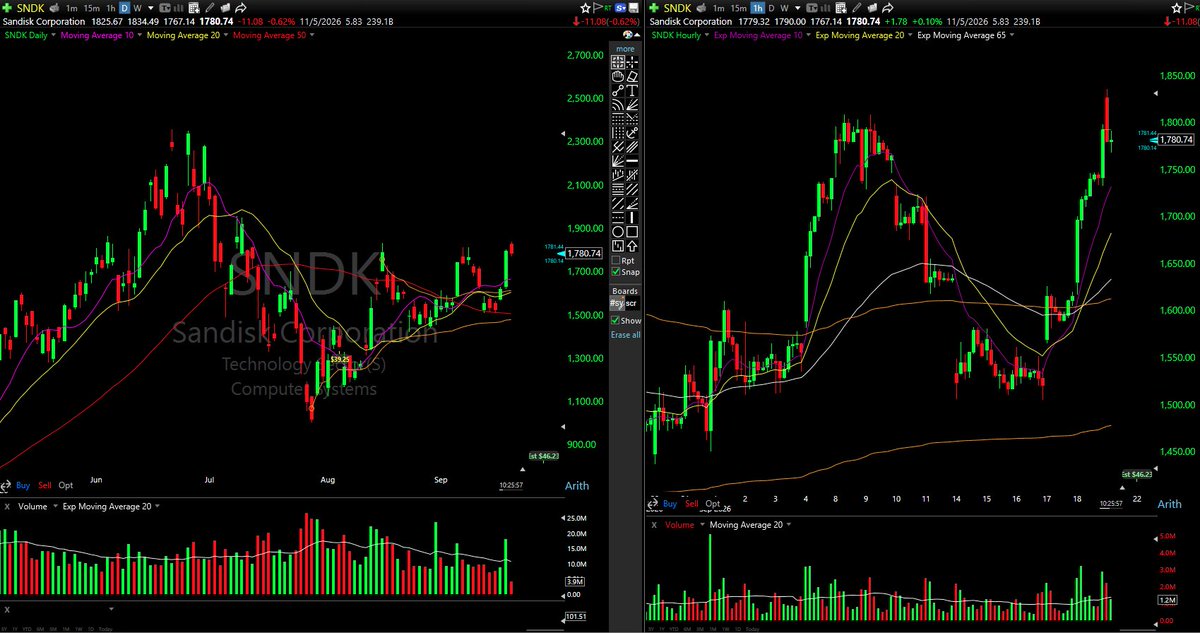Choose the trendline drawing tool
The width and height of the screenshot is (1200, 633).
pyautogui.click(x=618, y=91)
